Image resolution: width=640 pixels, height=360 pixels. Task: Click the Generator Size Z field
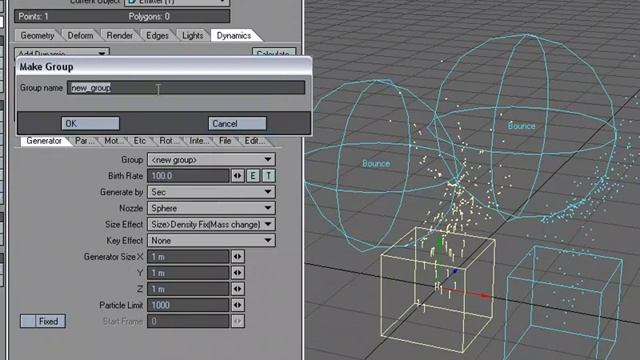pos(188,289)
